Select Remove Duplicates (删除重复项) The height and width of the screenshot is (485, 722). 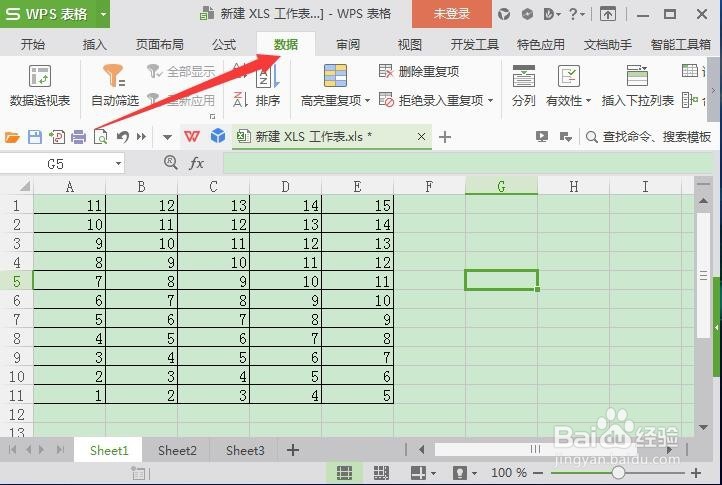tap(419, 71)
